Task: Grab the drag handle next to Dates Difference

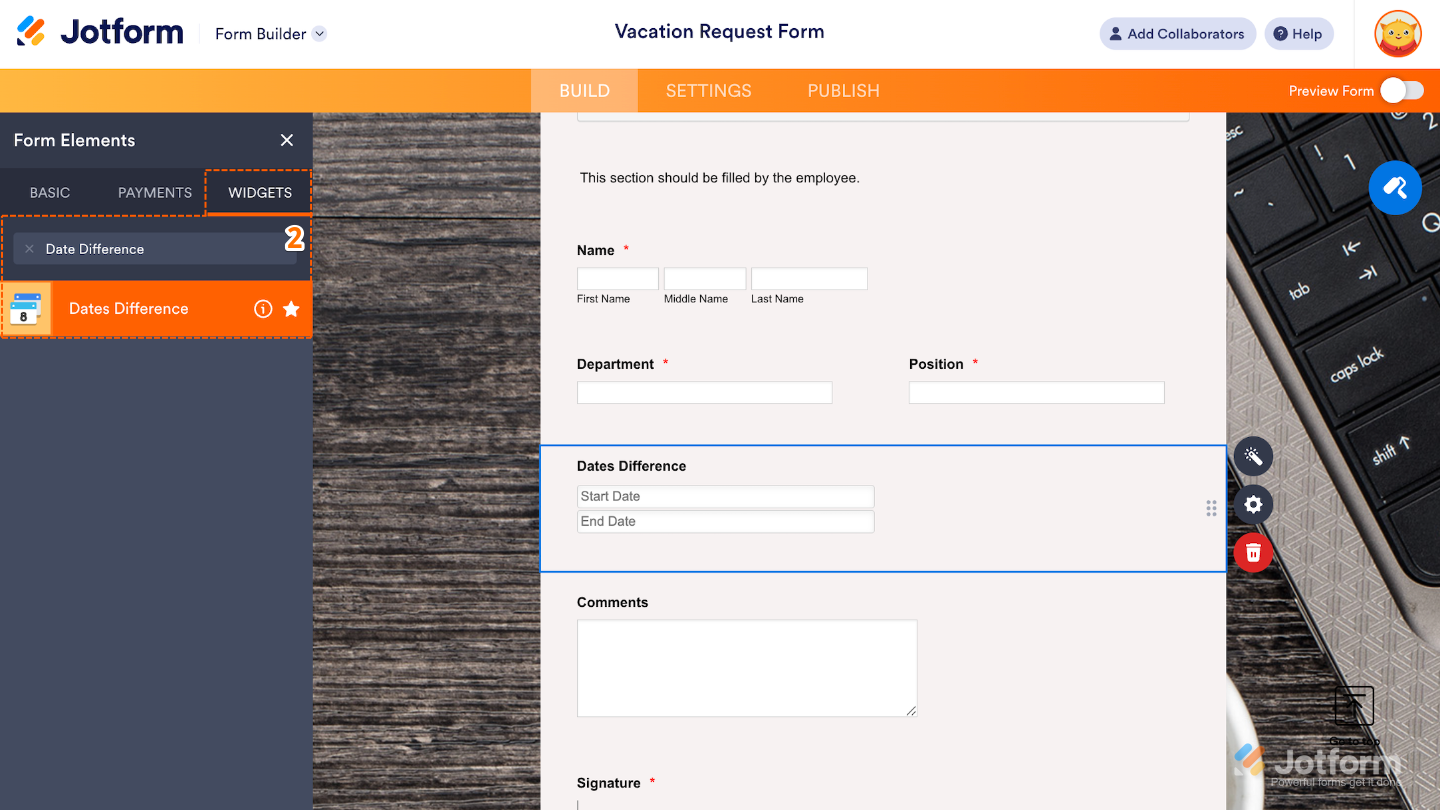Action: tap(1210, 508)
